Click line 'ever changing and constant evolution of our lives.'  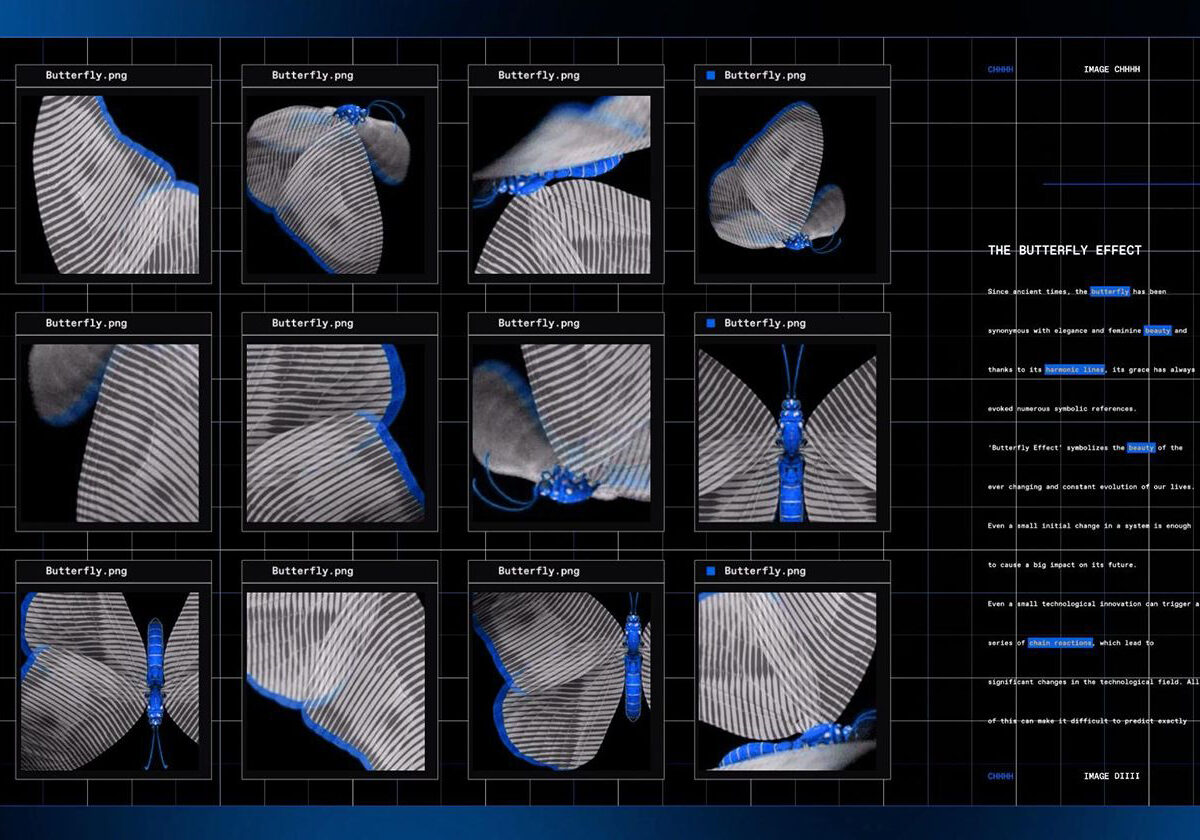pyautogui.click(x=1089, y=487)
